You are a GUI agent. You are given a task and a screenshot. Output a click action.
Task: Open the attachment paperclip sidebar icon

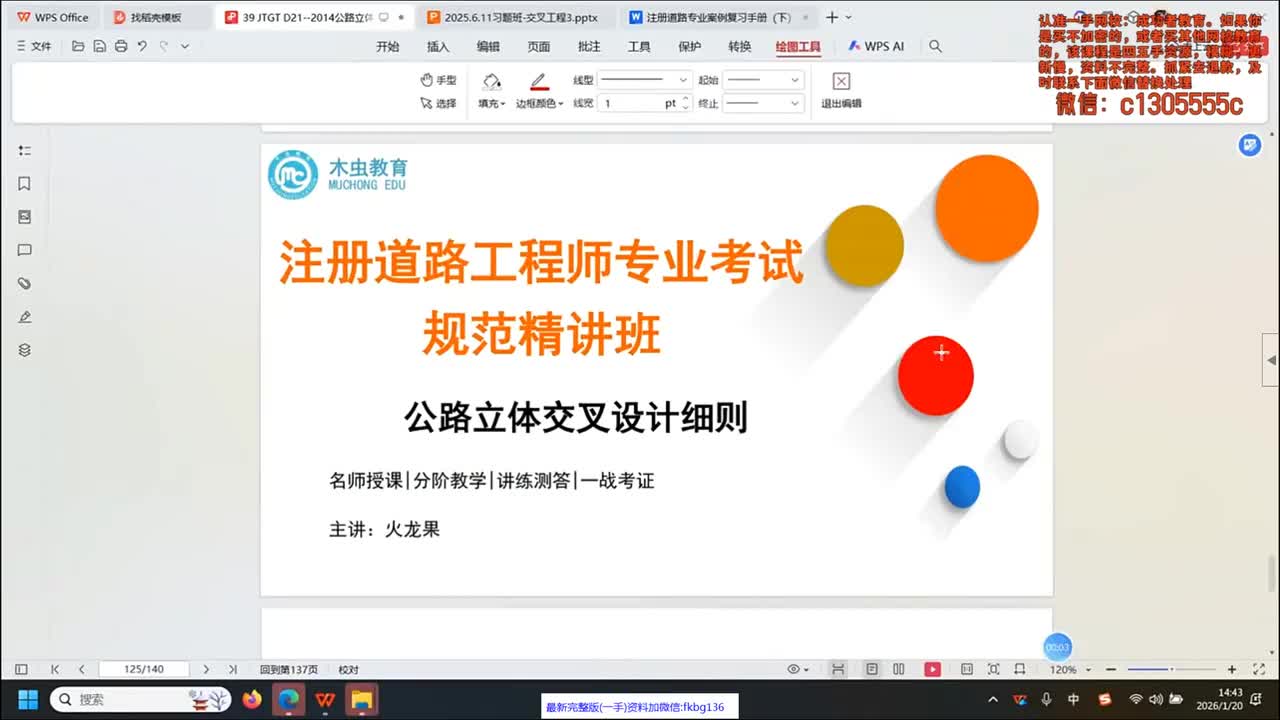coord(25,284)
